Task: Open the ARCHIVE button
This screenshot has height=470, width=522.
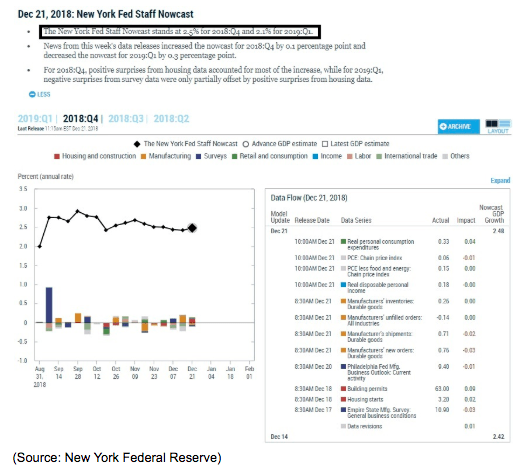Action: pos(459,127)
